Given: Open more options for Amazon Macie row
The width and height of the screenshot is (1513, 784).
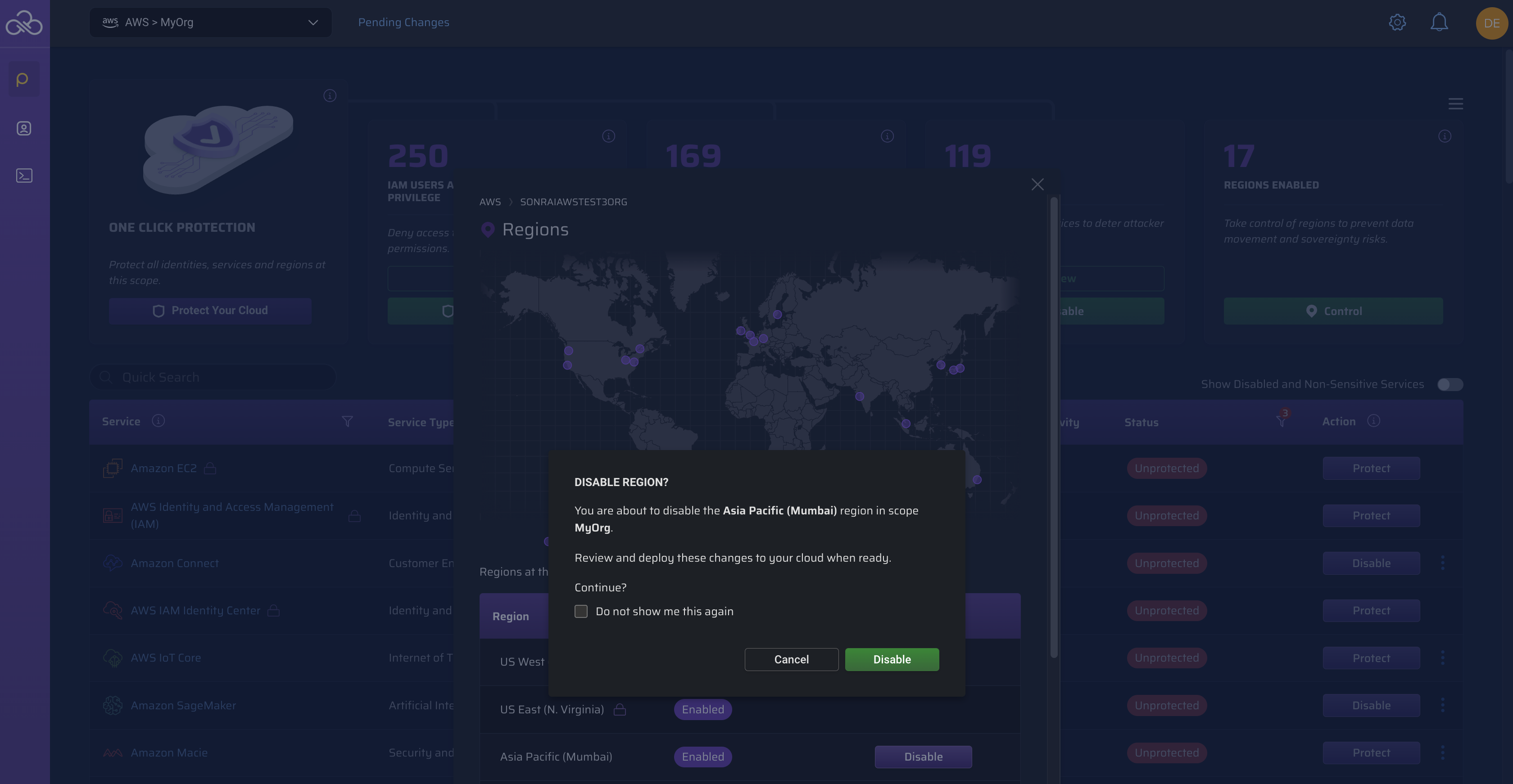Looking at the screenshot, I should (1442, 752).
